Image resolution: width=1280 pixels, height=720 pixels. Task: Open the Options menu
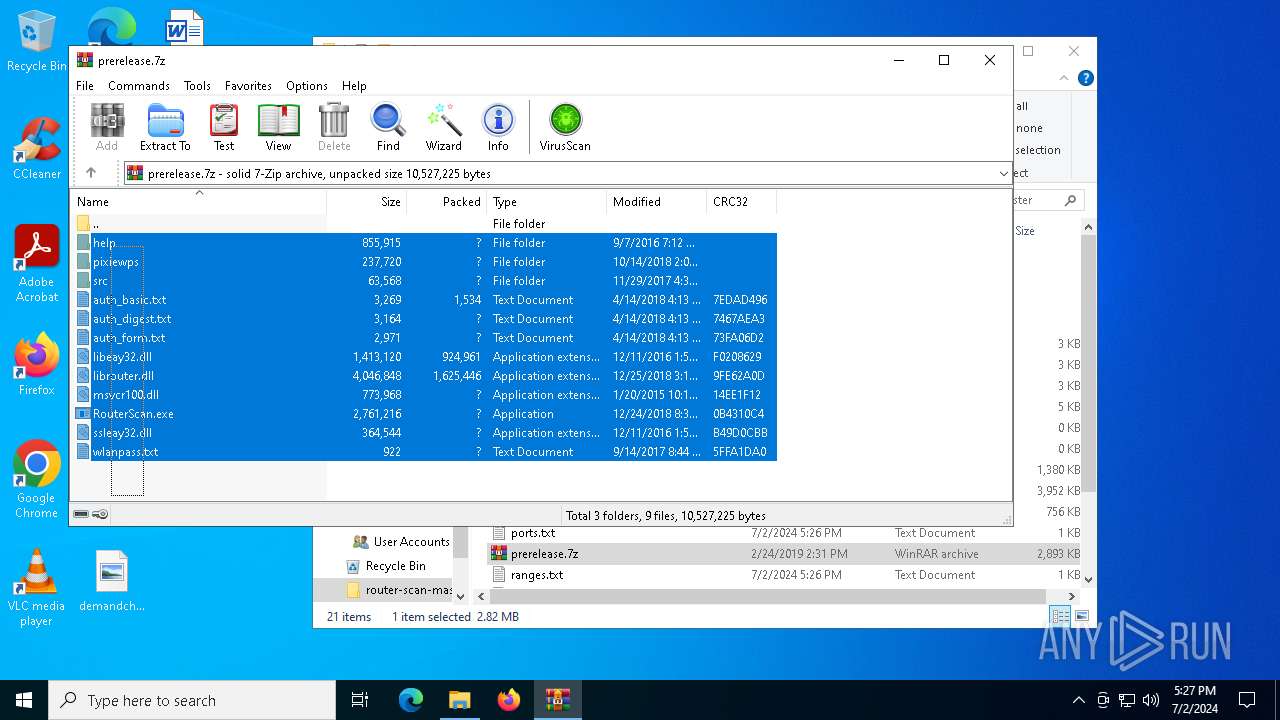[307, 86]
